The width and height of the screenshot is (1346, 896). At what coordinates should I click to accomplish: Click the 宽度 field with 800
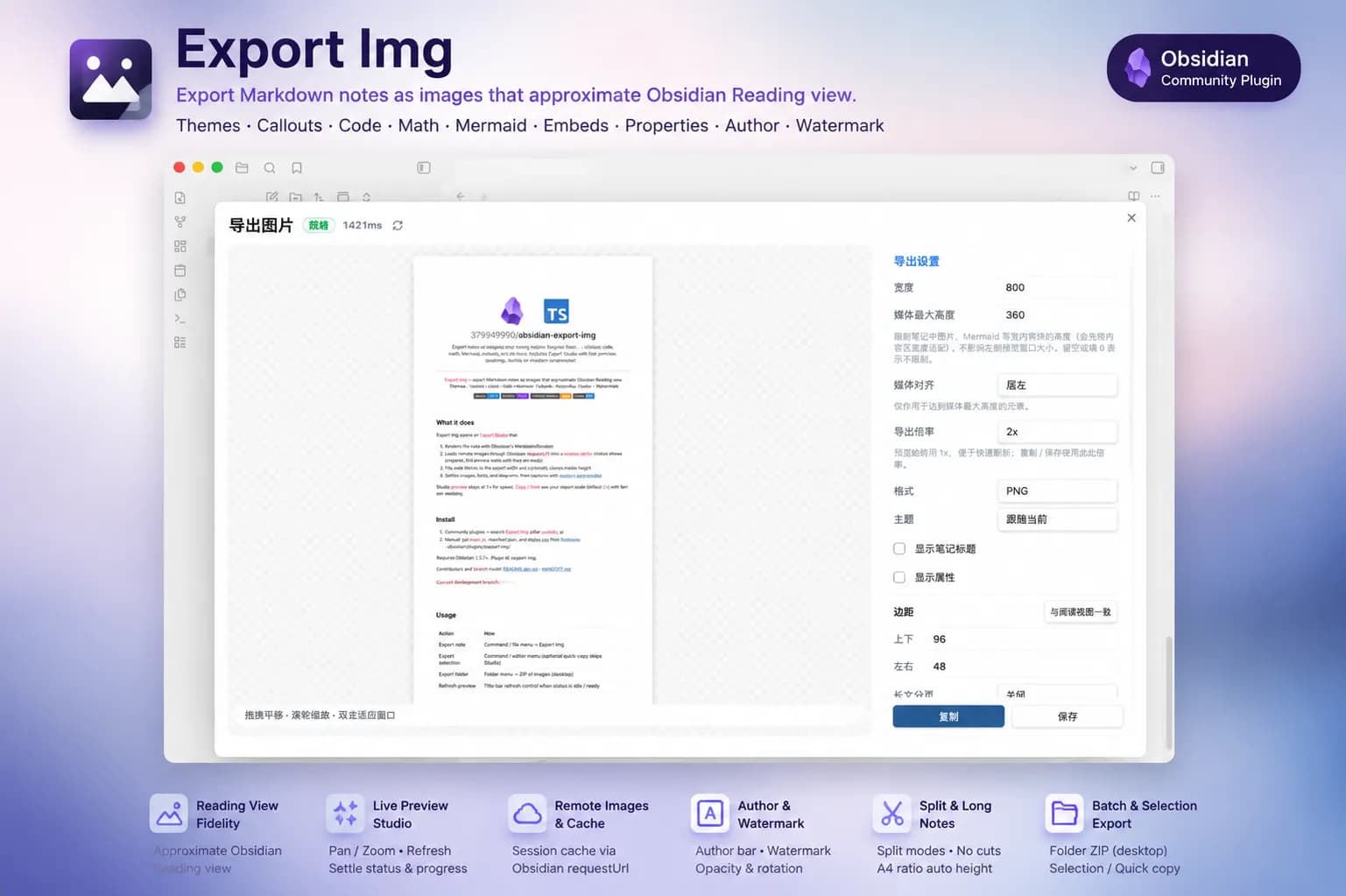pos(1057,287)
